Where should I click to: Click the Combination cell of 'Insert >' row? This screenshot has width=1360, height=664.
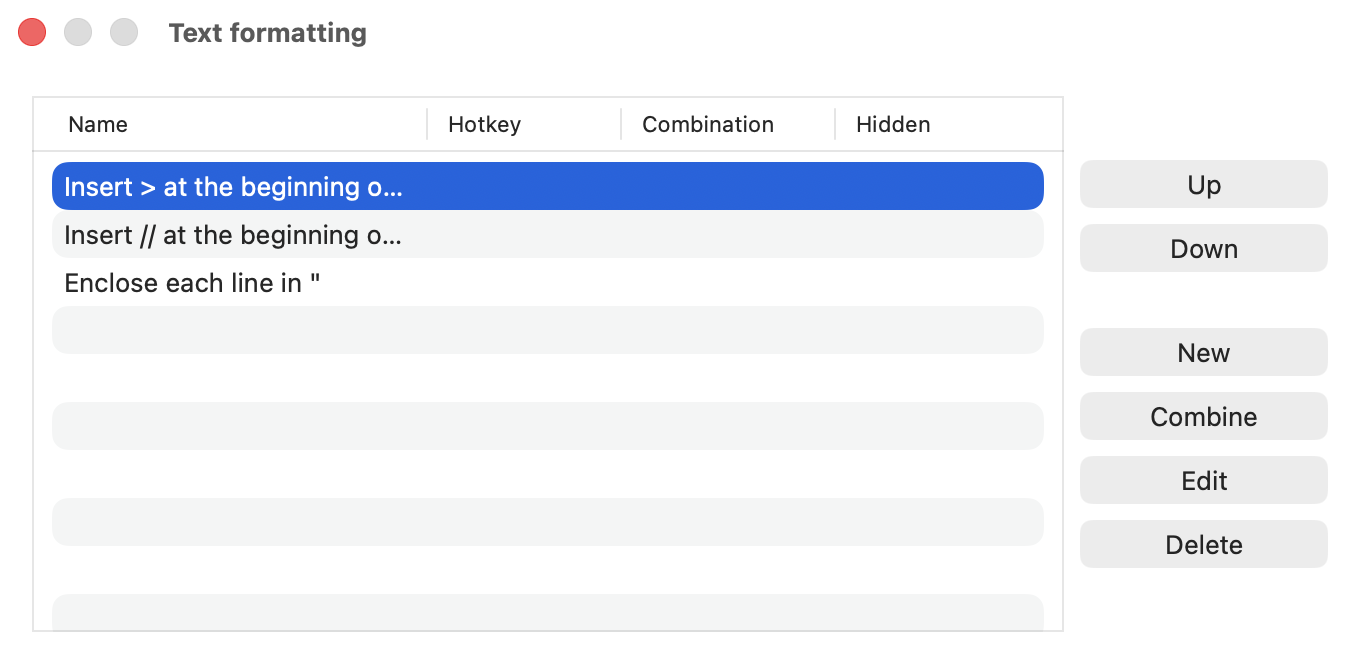(x=728, y=187)
